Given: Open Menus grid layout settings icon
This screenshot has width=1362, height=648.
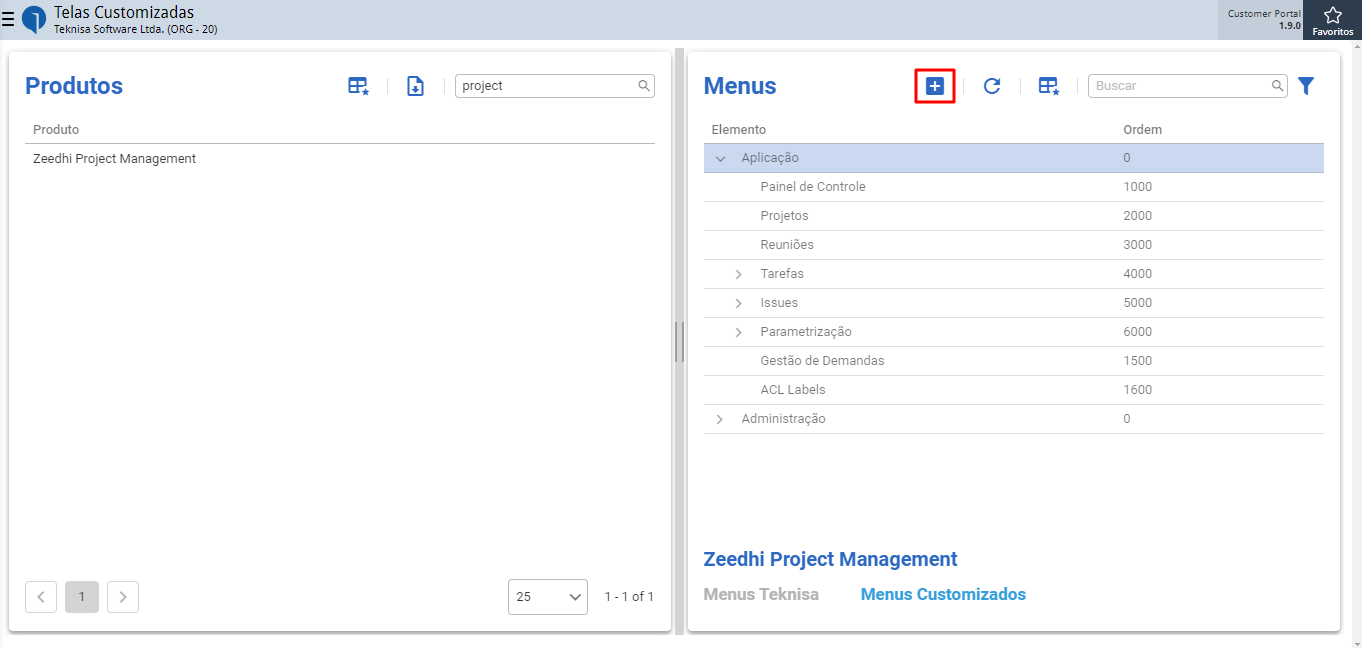Looking at the screenshot, I should 1048,86.
